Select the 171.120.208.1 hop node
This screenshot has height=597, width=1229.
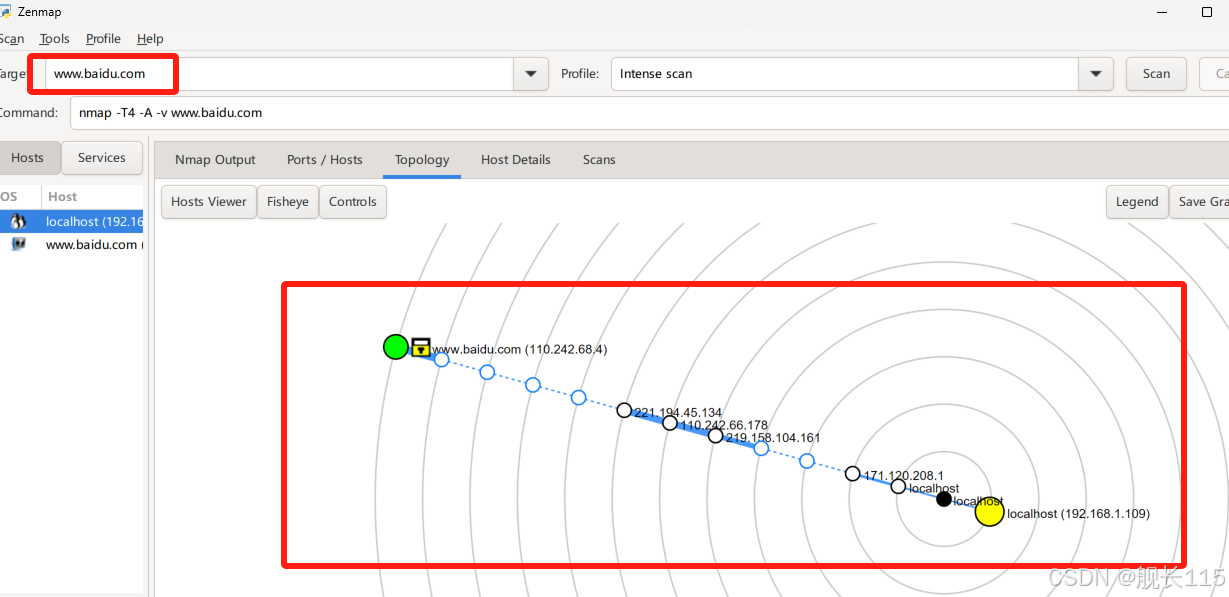click(852, 473)
